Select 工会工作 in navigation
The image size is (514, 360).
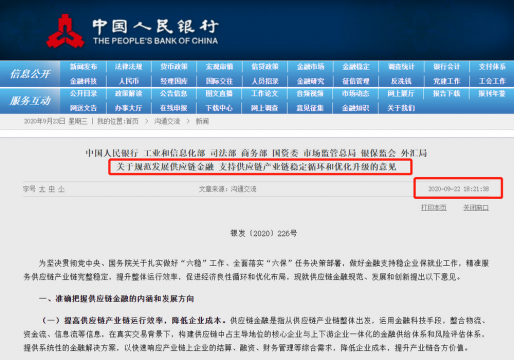(x=492, y=81)
